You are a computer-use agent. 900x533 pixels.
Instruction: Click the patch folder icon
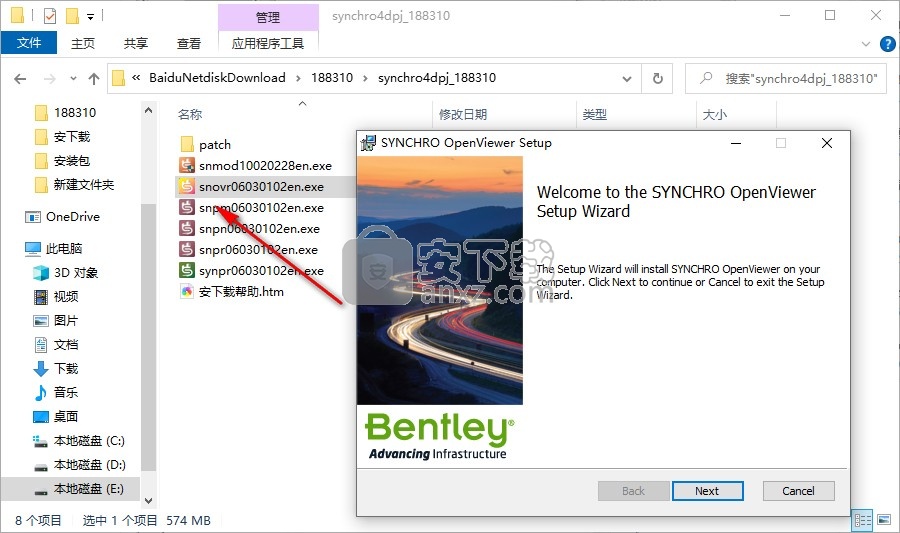point(187,144)
